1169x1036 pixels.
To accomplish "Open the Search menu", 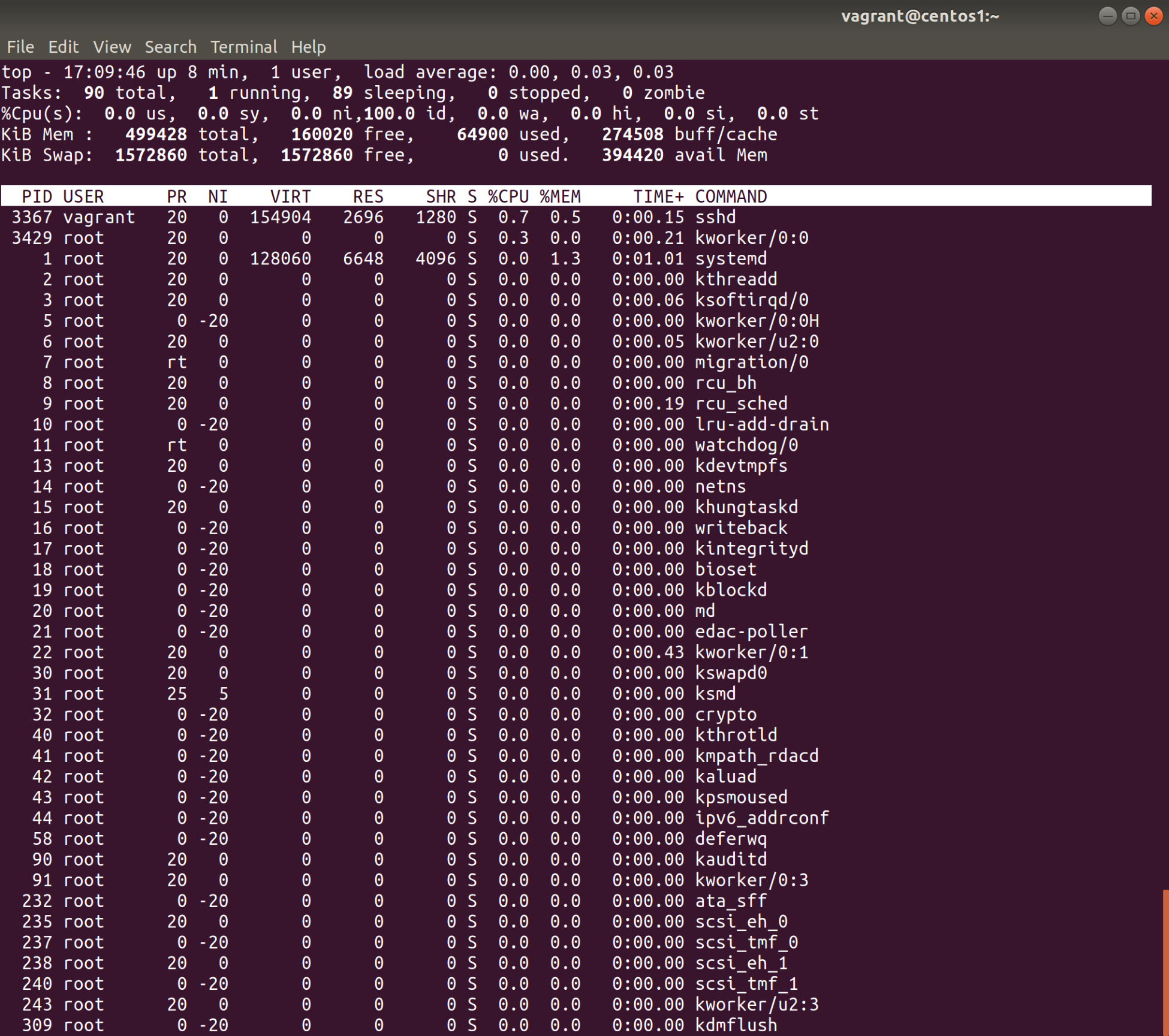I will 170,47.
